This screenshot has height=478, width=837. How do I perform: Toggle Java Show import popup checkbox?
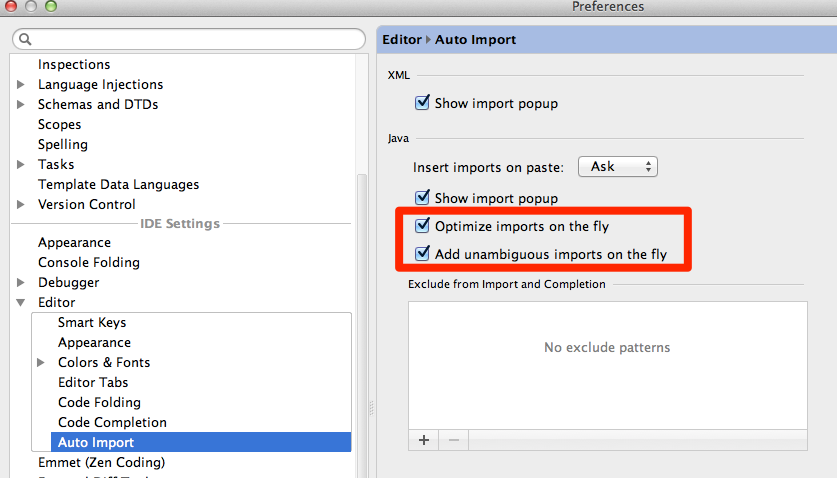coord(423,198)
